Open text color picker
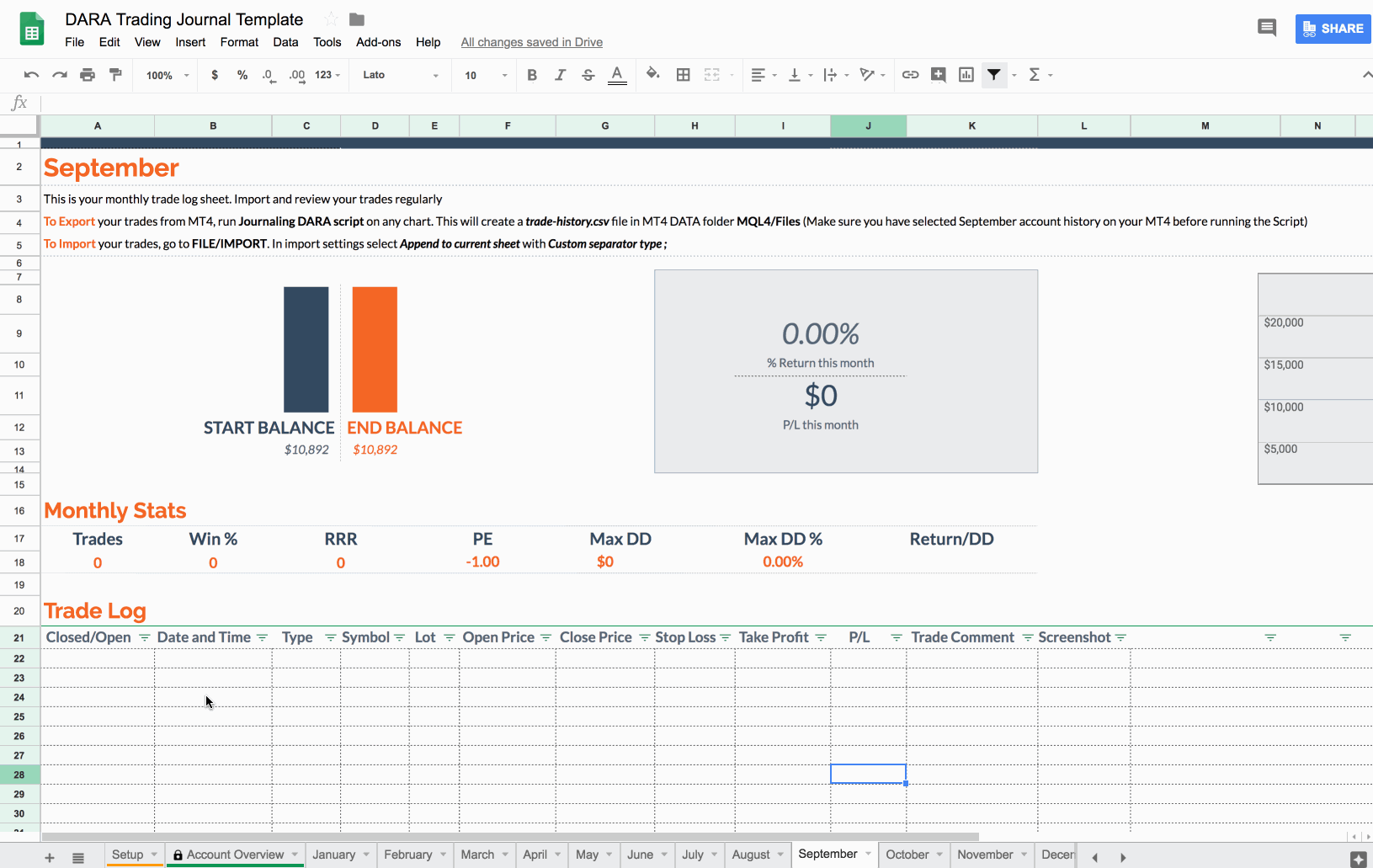 (x=617, y=75)
